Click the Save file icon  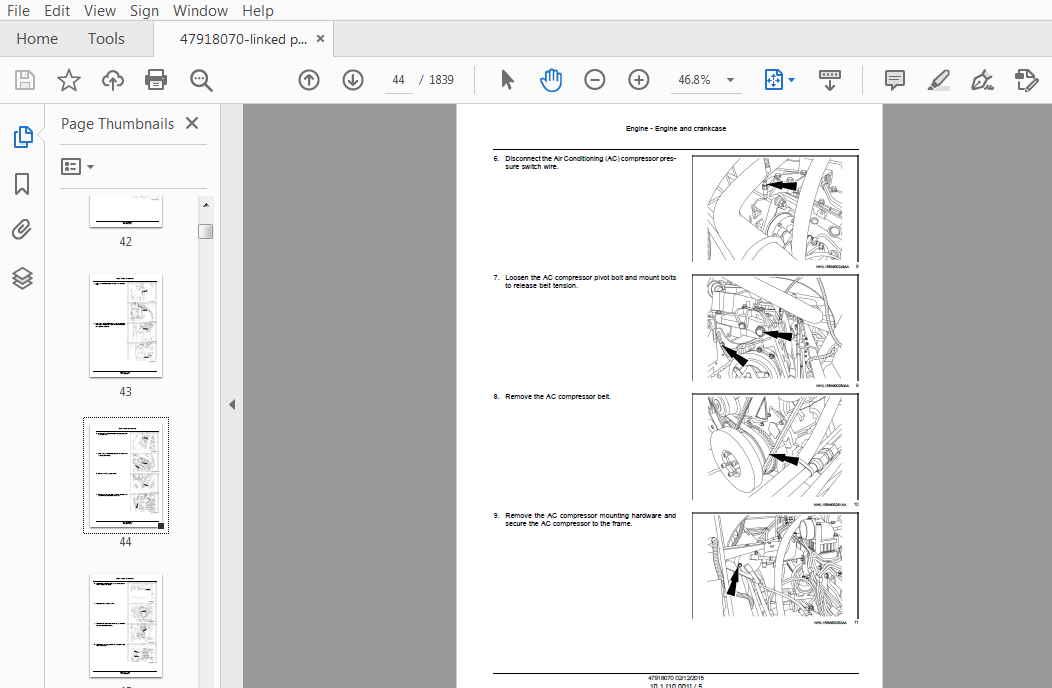click(25, 80)
